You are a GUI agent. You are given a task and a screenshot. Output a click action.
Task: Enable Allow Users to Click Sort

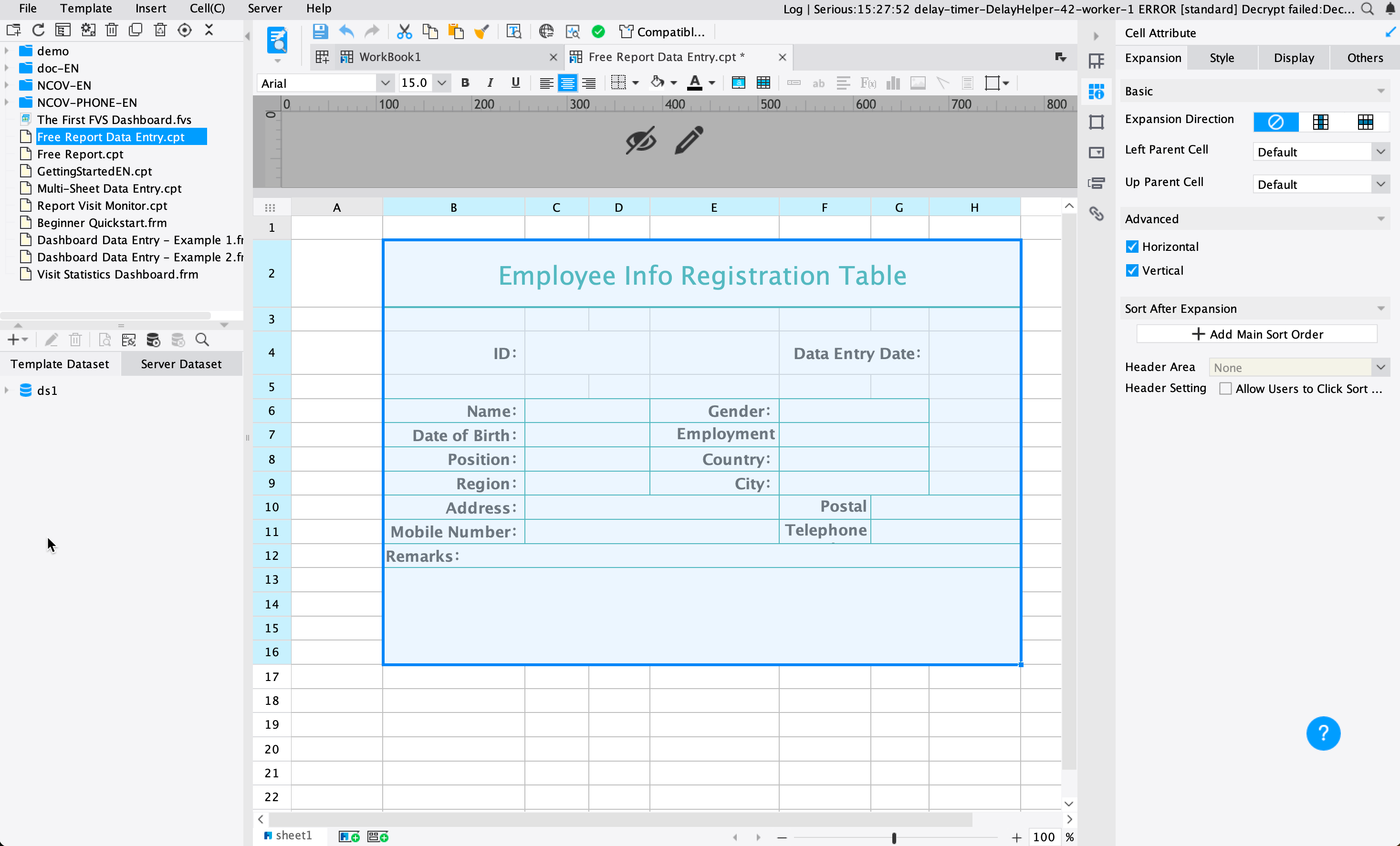pos(1225,389)
